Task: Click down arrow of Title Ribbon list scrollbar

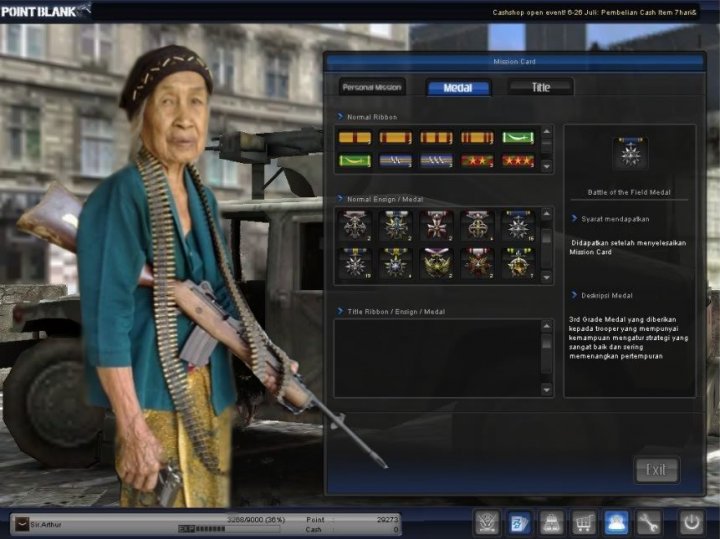Action: (546, 390)
